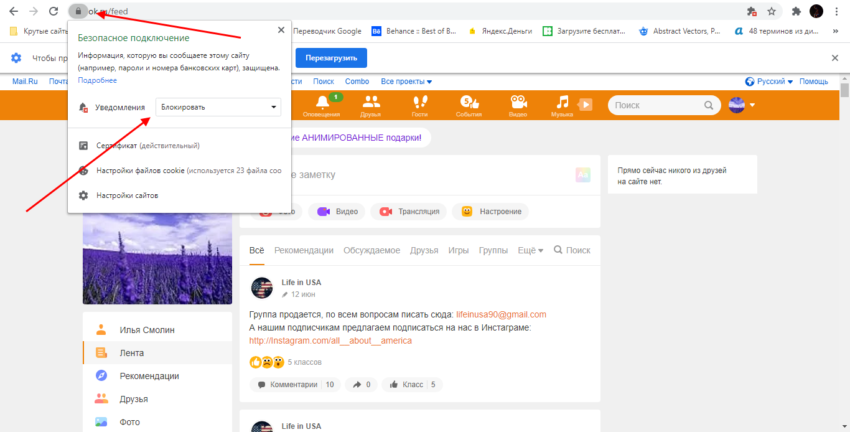Click the share arrow button with 0
Image resolution: width=850 pixels, height=432 pixels.
[x=361, y=384]
